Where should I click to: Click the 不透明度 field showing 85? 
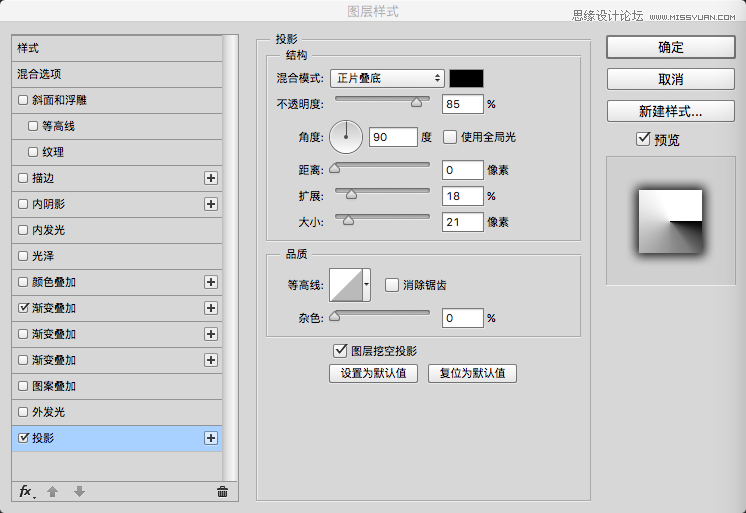pyautogui.click(x=463, y=104)
